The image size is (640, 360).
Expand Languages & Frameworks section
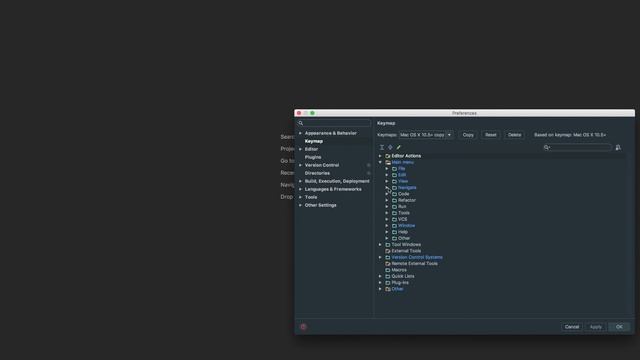click(x=300, y=189)
